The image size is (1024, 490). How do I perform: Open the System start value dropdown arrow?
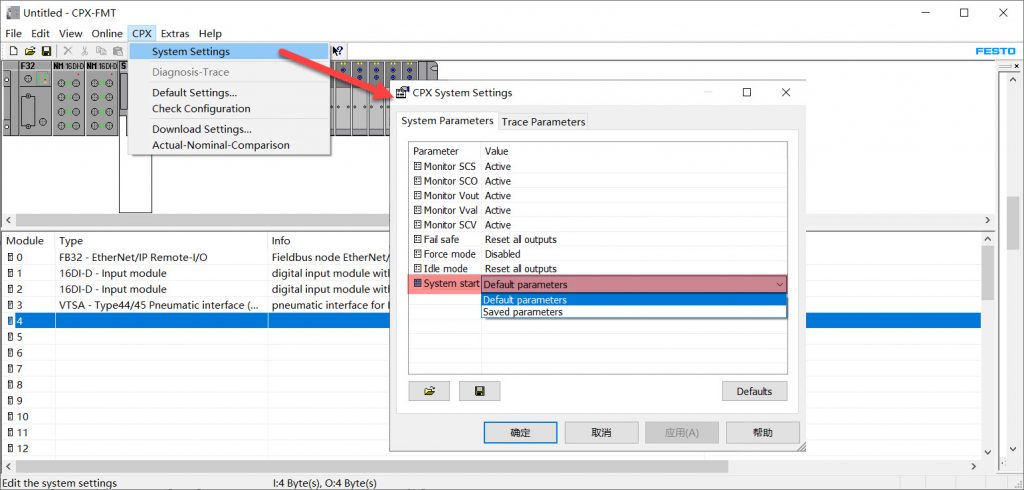click(780, 284)
